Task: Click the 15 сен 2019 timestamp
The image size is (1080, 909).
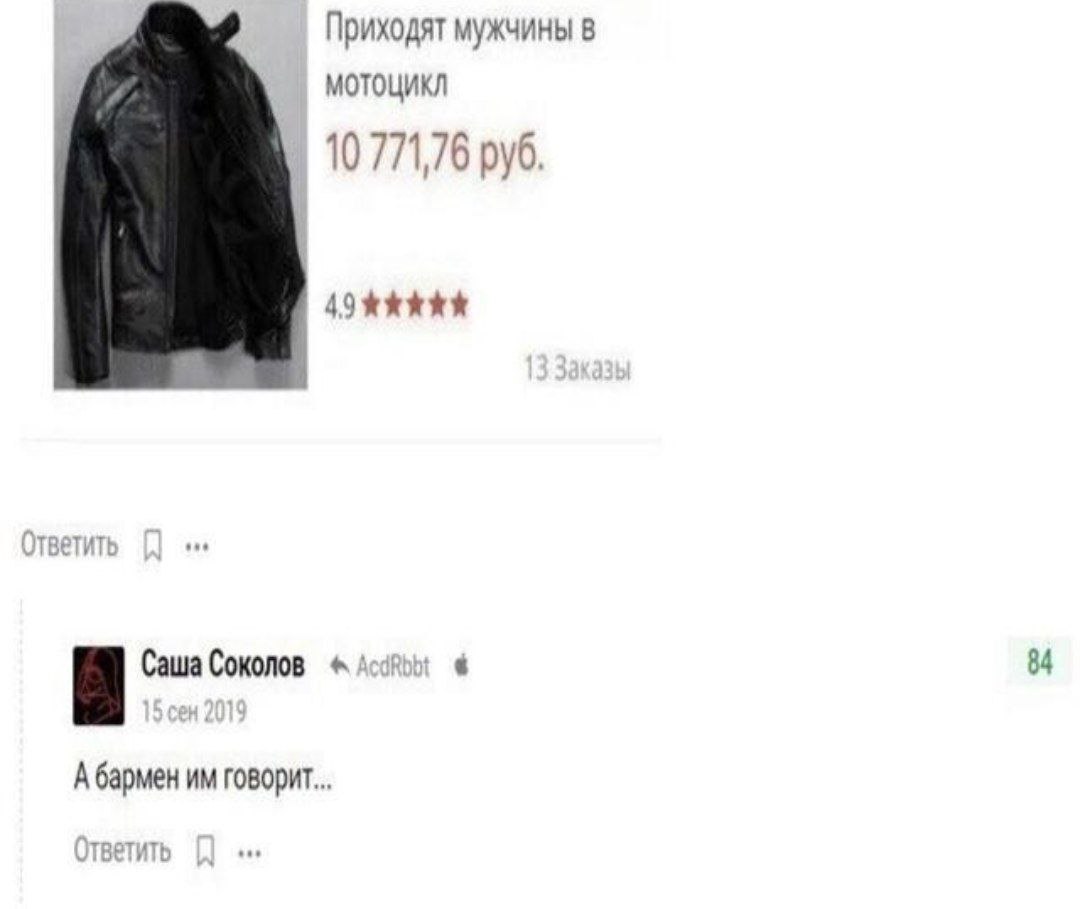Action: [194, 711]
